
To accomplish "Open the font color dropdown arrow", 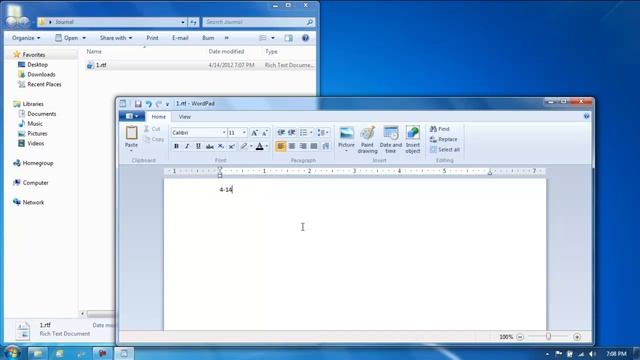I will click(x=267, y=146).
